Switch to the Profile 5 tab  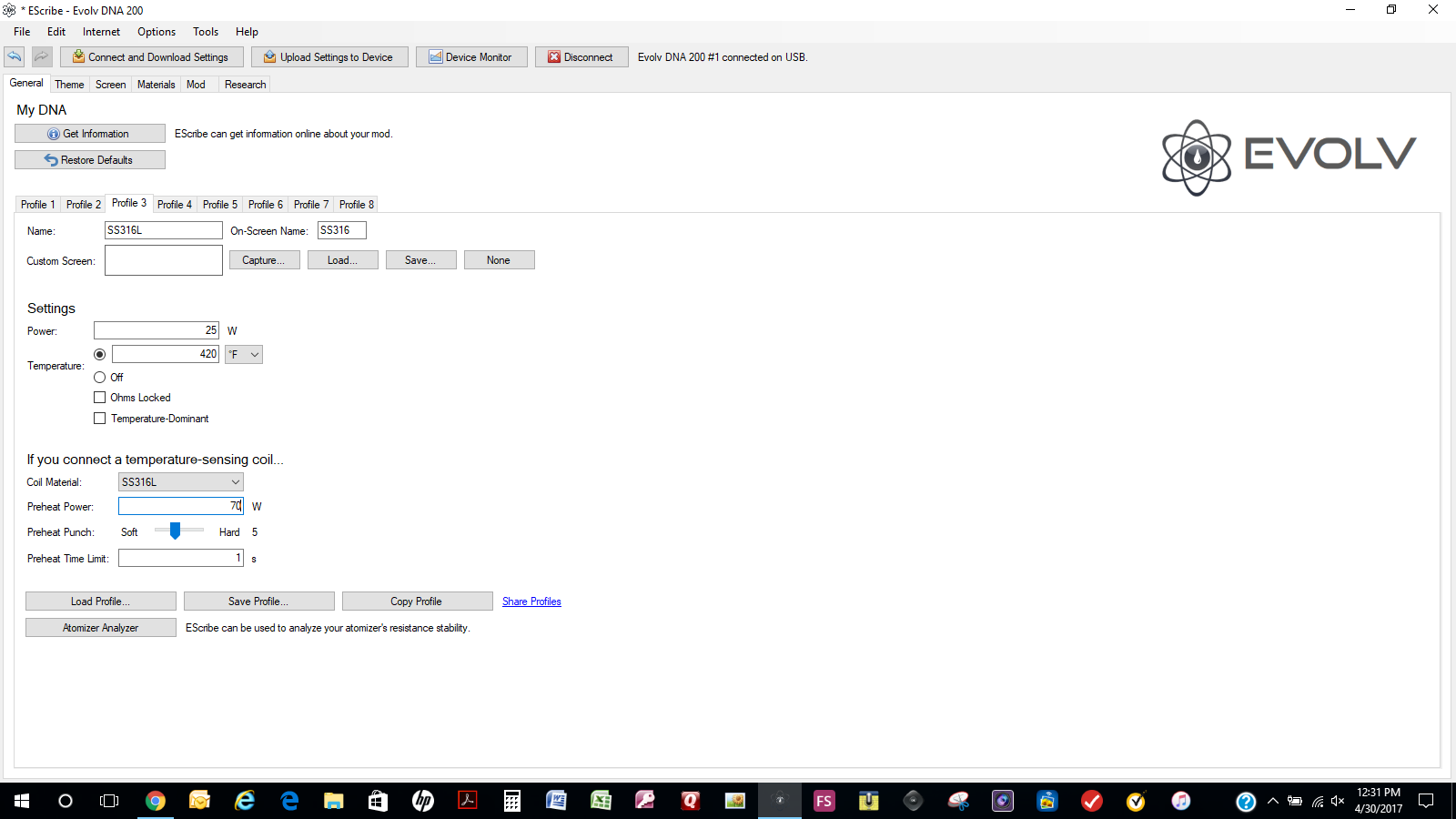[x=219, y=205]
